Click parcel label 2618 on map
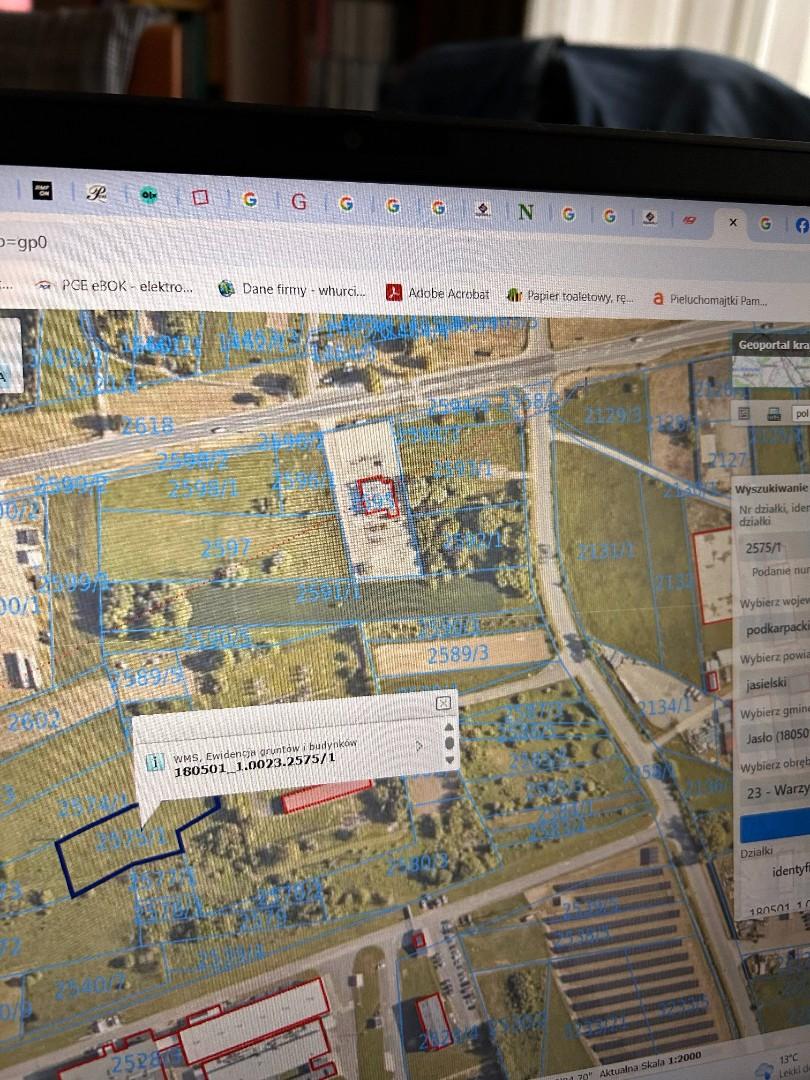This screenshot has width=810, height=1080. pos(147,426)
